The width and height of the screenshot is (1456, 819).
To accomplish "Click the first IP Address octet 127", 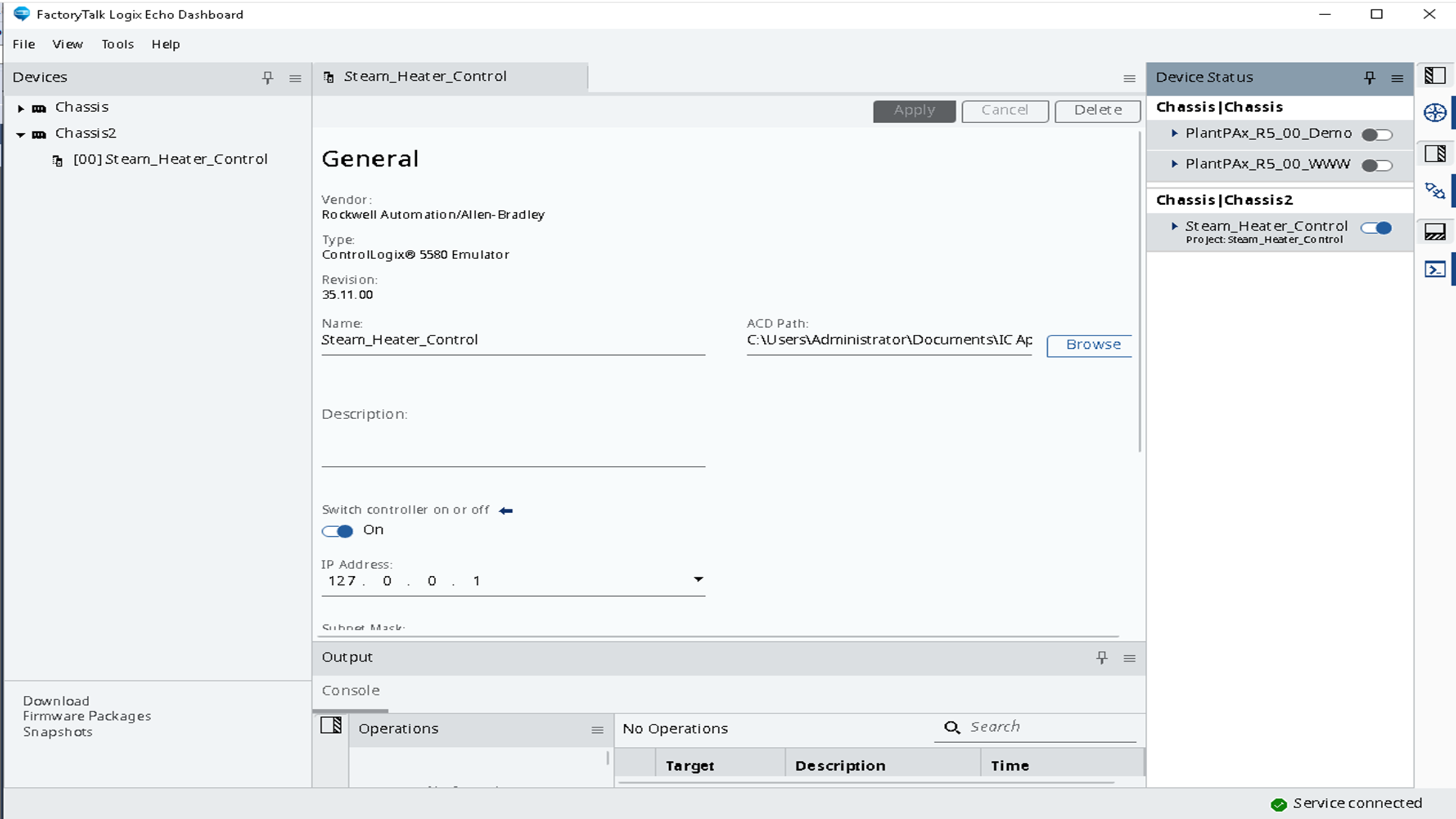I will (342, 581).
